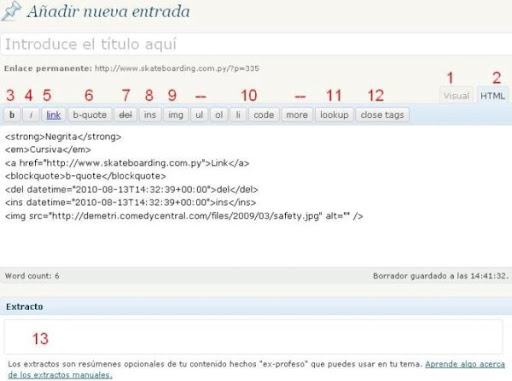512x381 pixels.
Task: Click the bold 'b' quicktag button
Action: pos(12,115)
